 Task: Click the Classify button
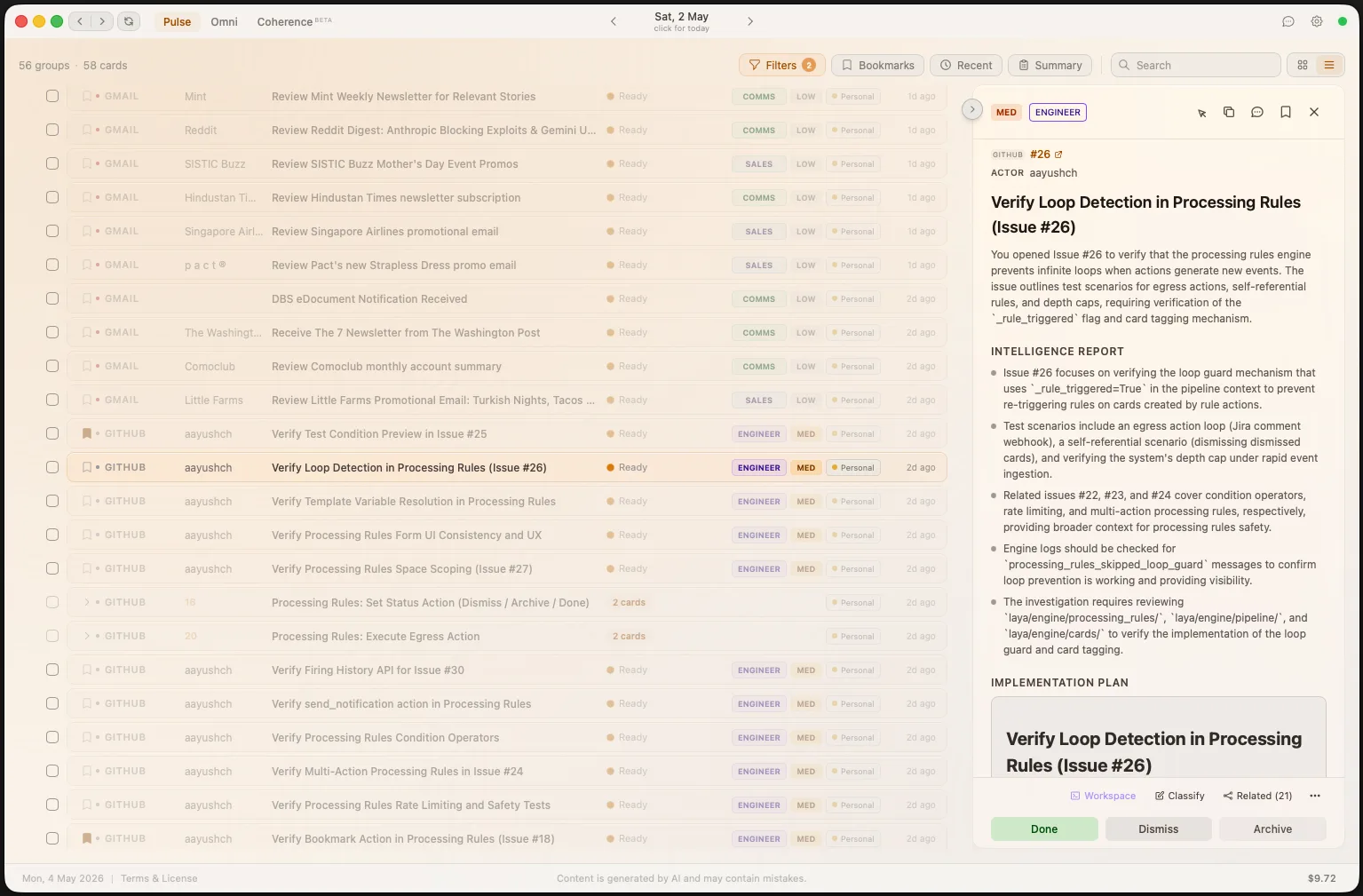coord(1180,796)
